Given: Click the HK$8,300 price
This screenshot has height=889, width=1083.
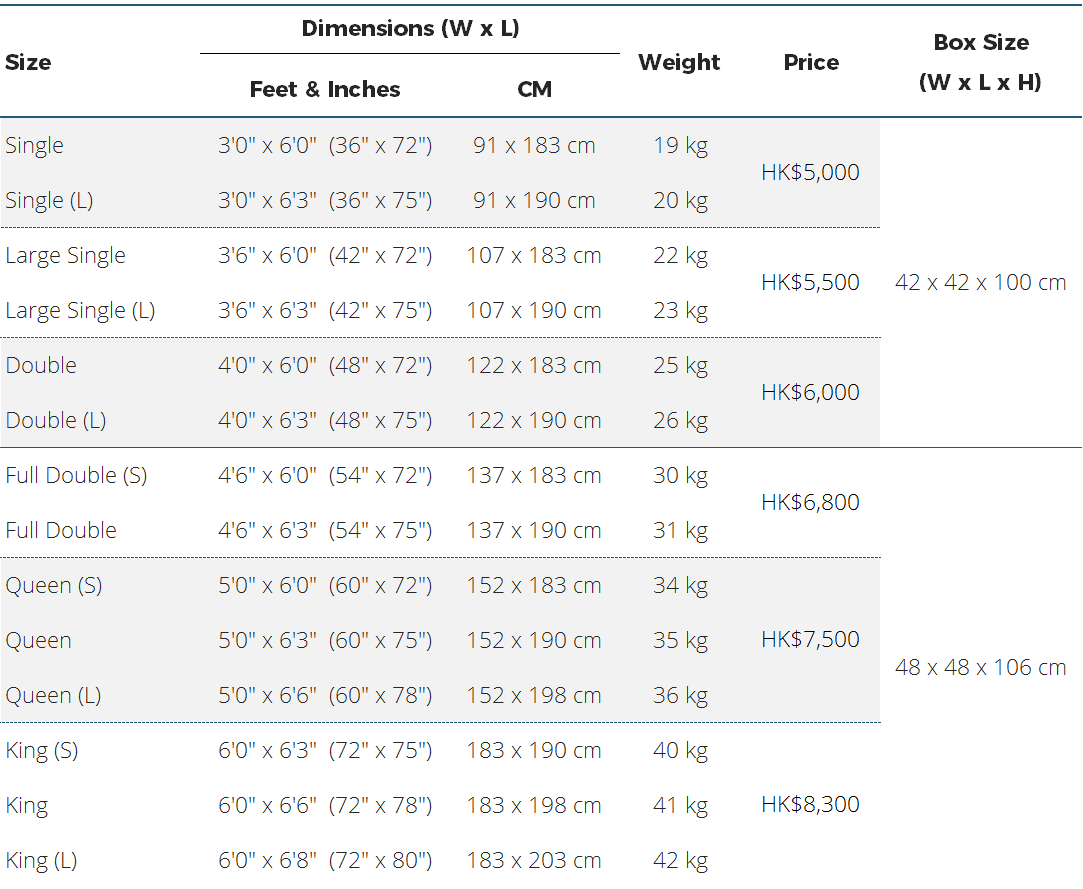Looking at the screenshot, I should click(810, 804).
